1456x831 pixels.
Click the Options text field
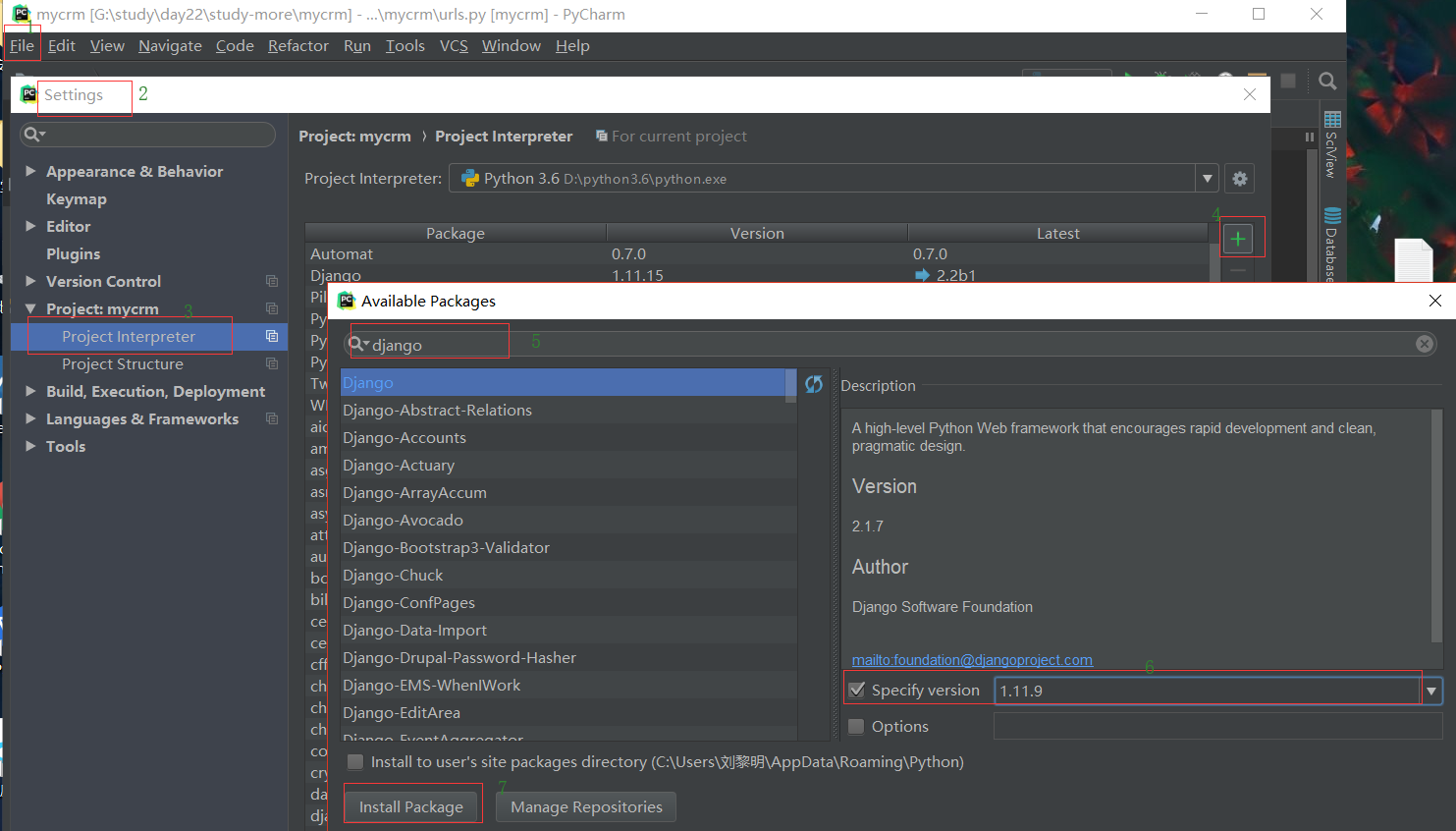tap(1217, 726)
